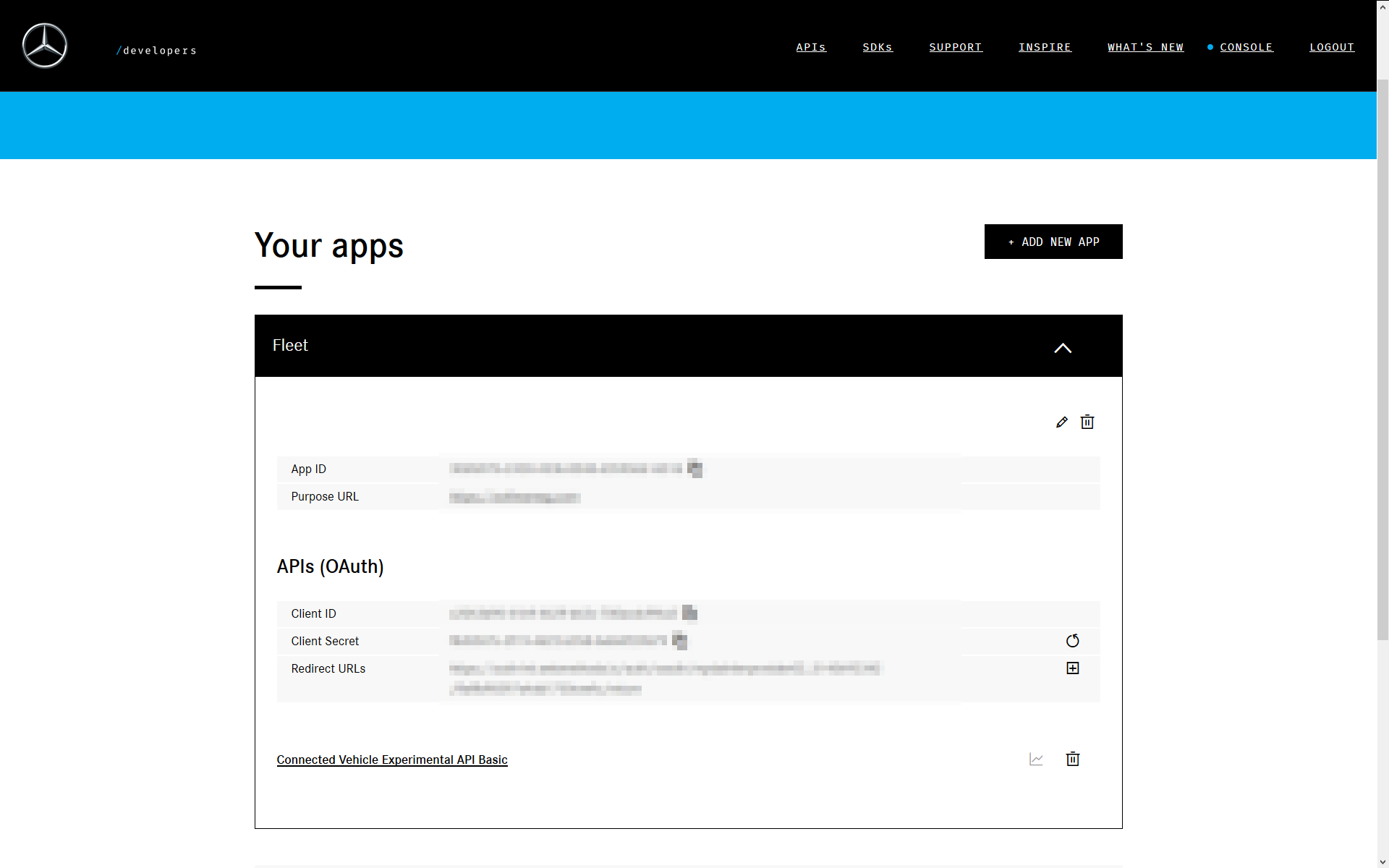Delete the Fleet app using trash icon

pos(1087,422)
